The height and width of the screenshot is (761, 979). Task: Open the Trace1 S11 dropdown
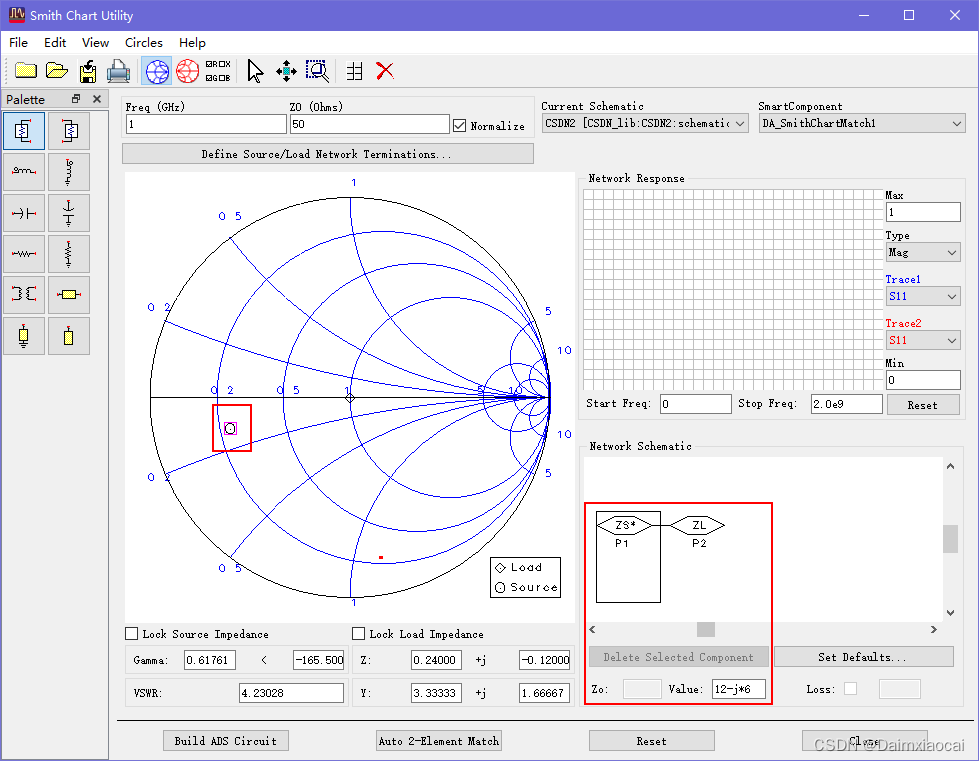[923, 296]
